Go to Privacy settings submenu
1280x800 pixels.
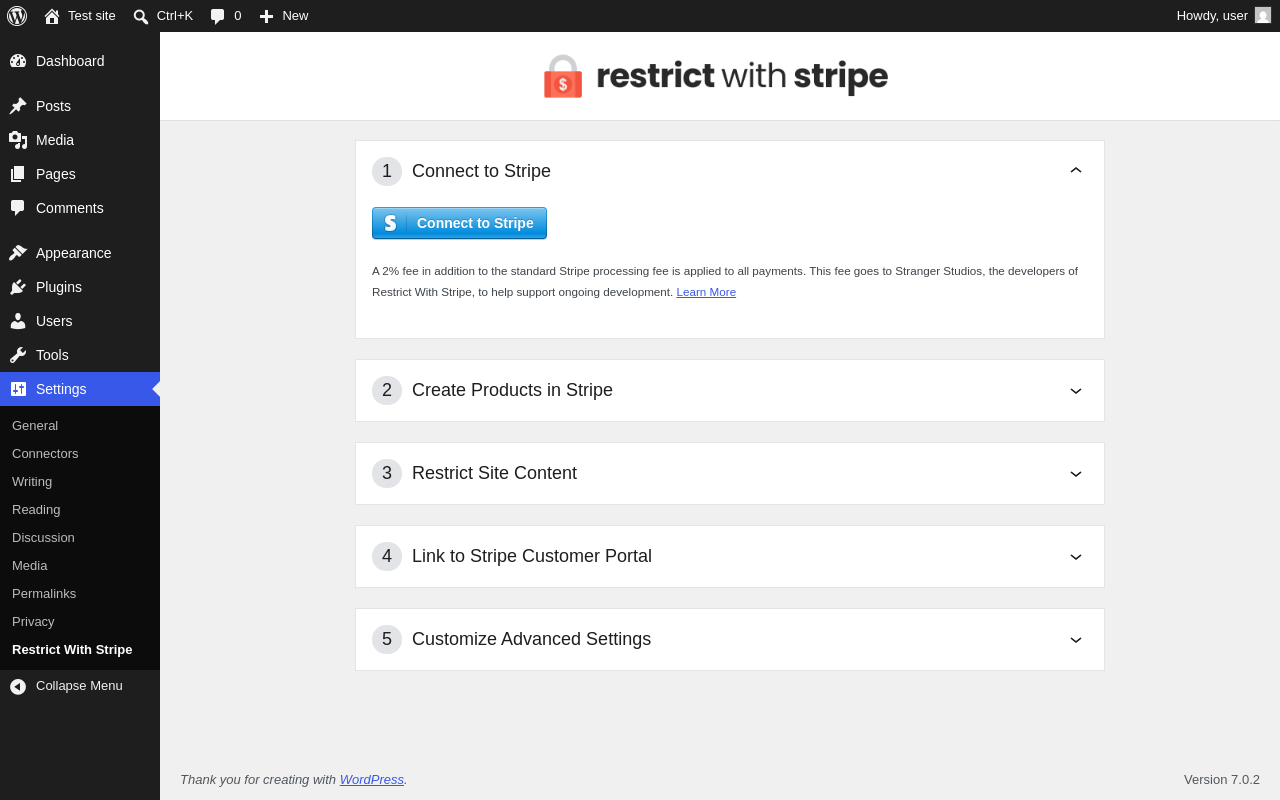coord(33,621)
